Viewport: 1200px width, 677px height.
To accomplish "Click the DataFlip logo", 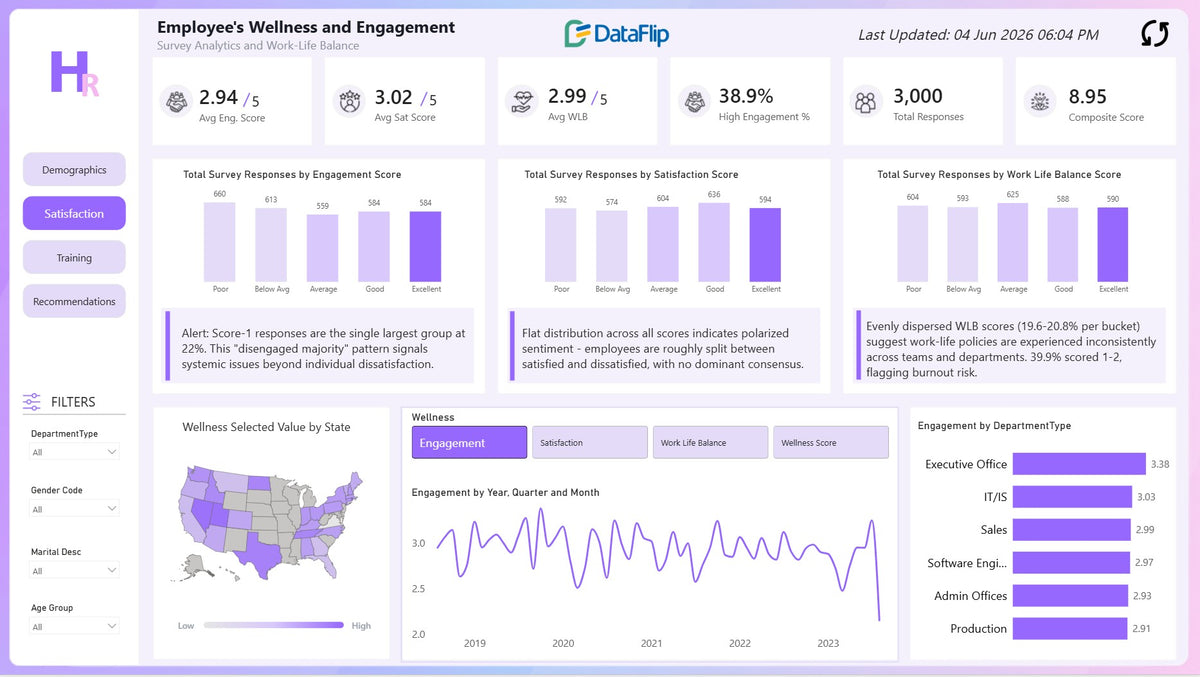I will click(x=616, y=34).
